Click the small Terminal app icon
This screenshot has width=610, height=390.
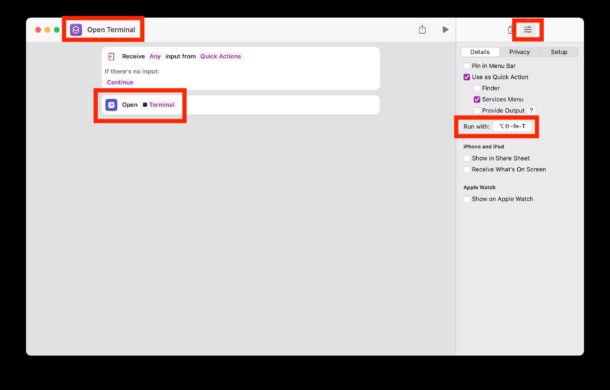tap(145, 105)
